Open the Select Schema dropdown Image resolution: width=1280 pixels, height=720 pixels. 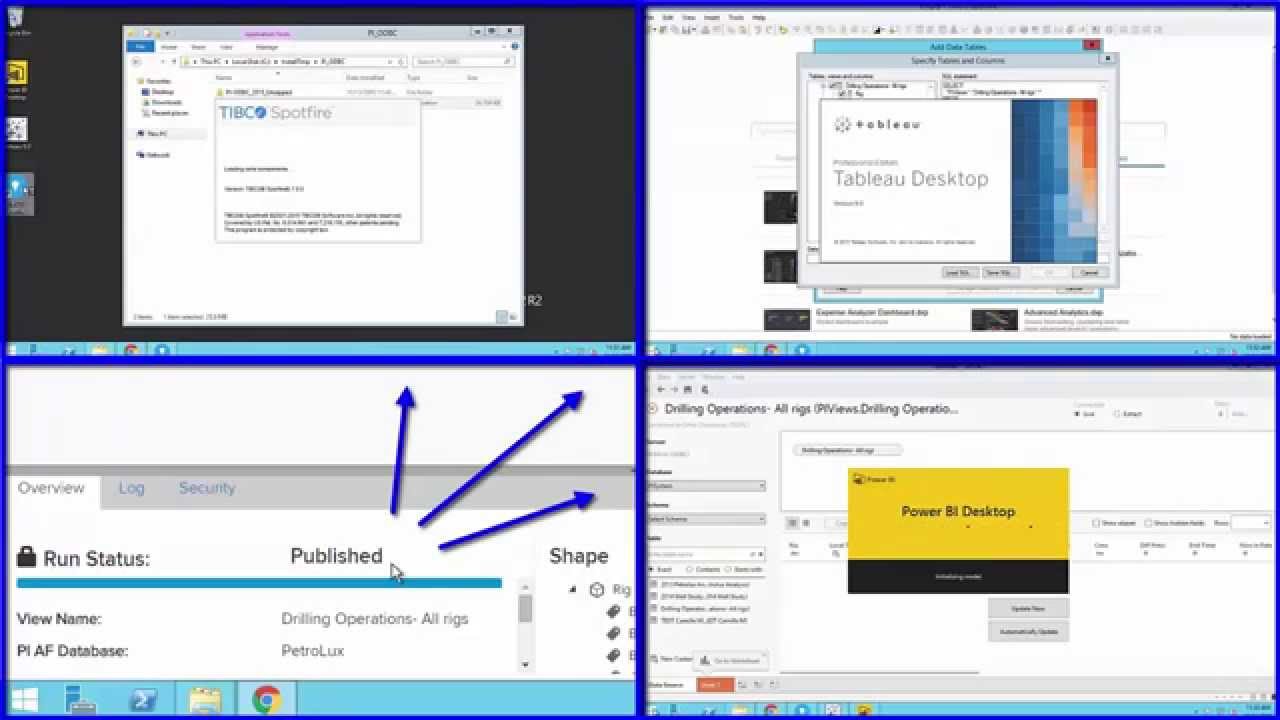[x=706, y=519]
